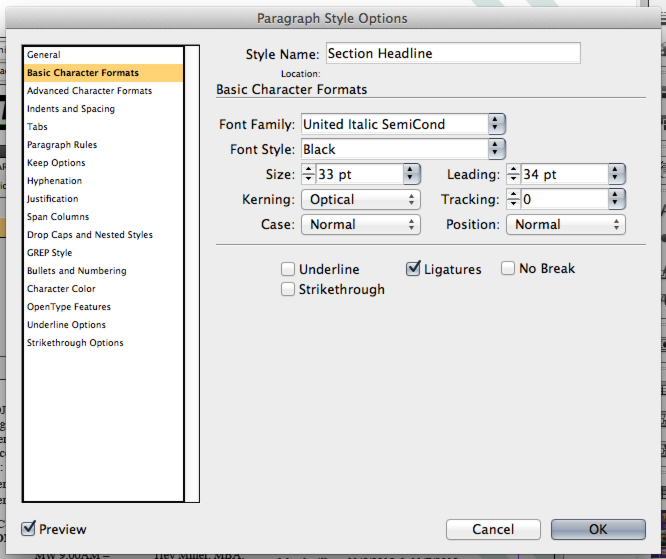Screen dimensions: 666x559
Task: Select Span Columns category
Action: pos(103,217)
